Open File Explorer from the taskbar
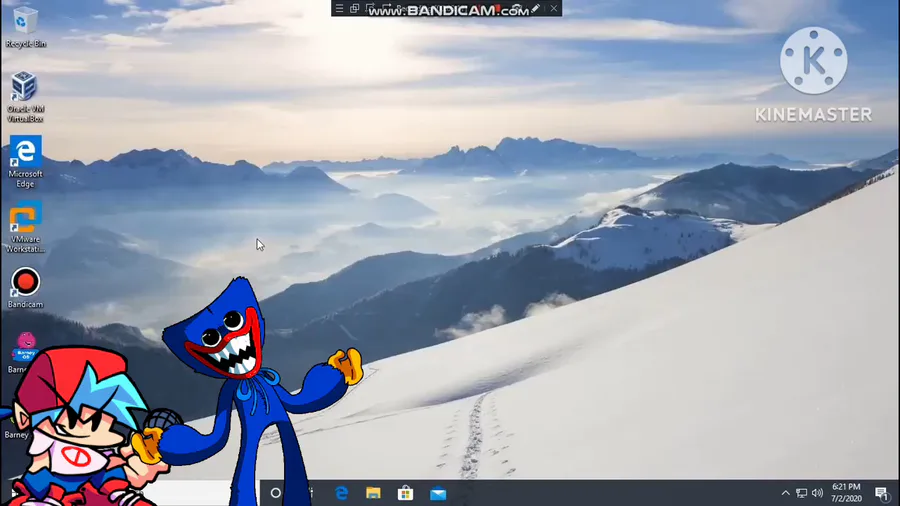Screen dimensions: 900x506 pyautogui.click(x=373, y=493)
